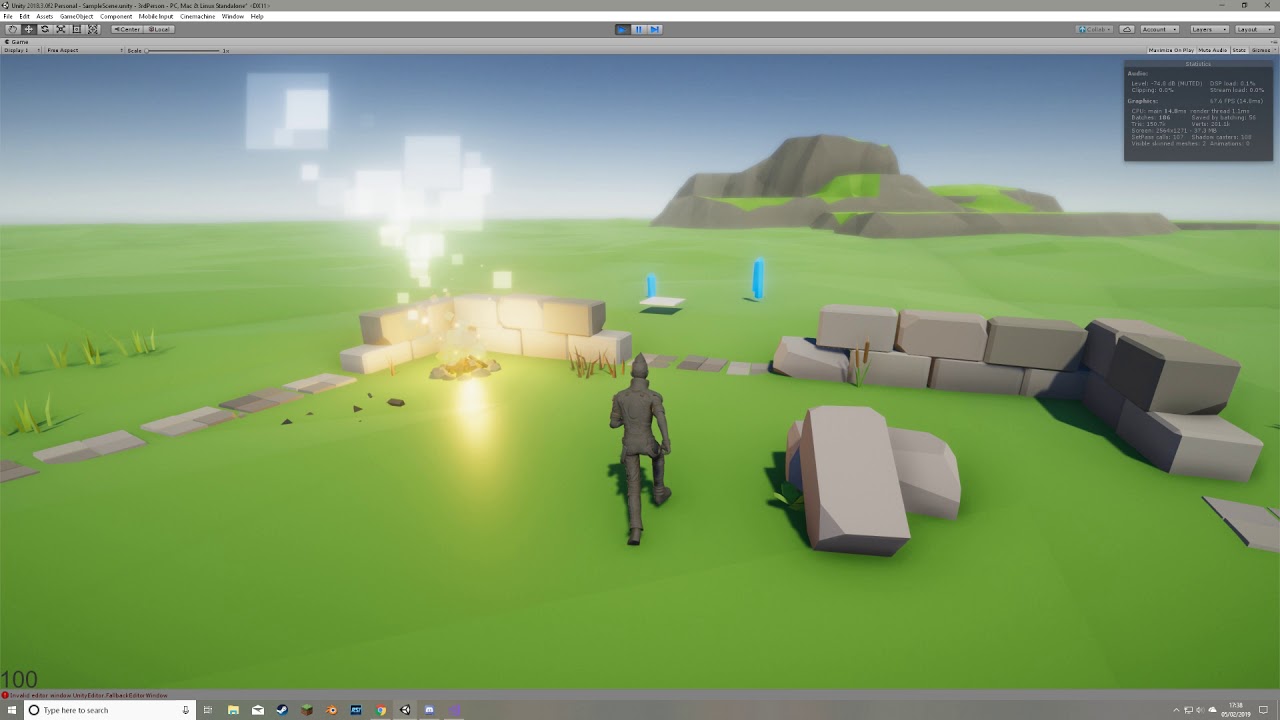This screenshot has width=1280, height=720.
Task: Open the Collab dropdown
Action: coord(1095,29)
